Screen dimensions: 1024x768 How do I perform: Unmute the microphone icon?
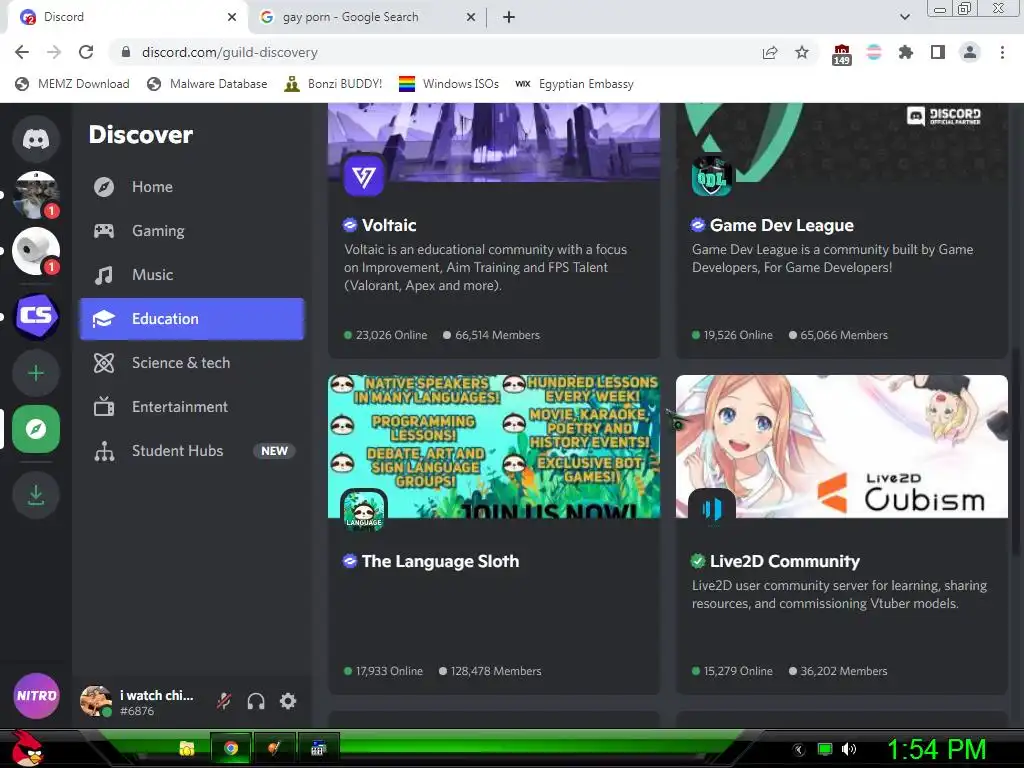tap(224, 701)
